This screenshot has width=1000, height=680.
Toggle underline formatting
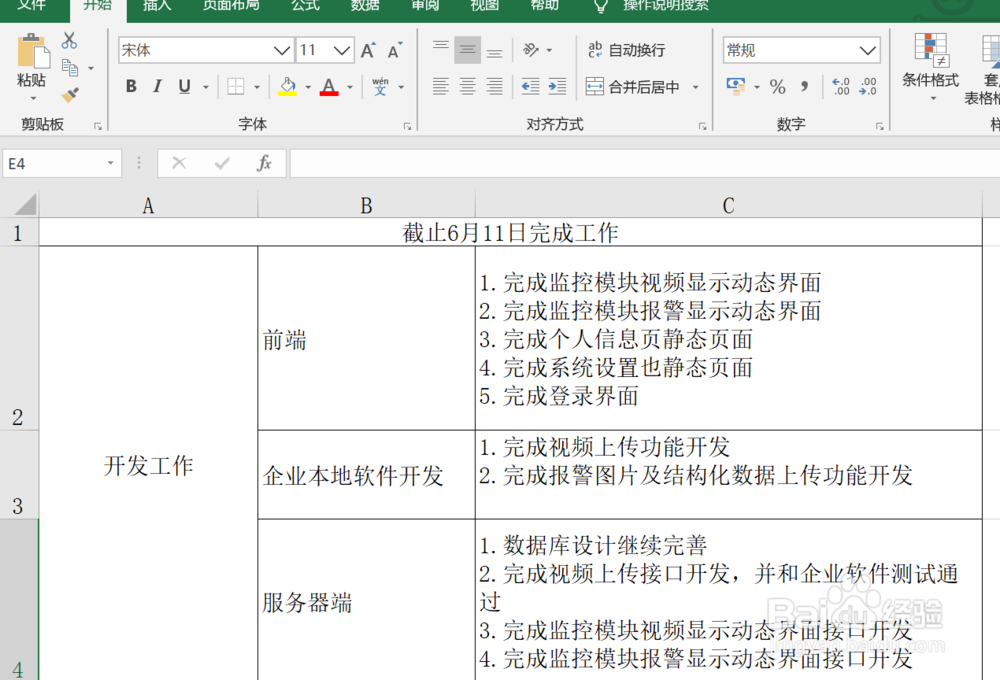(x=183, y=87)
